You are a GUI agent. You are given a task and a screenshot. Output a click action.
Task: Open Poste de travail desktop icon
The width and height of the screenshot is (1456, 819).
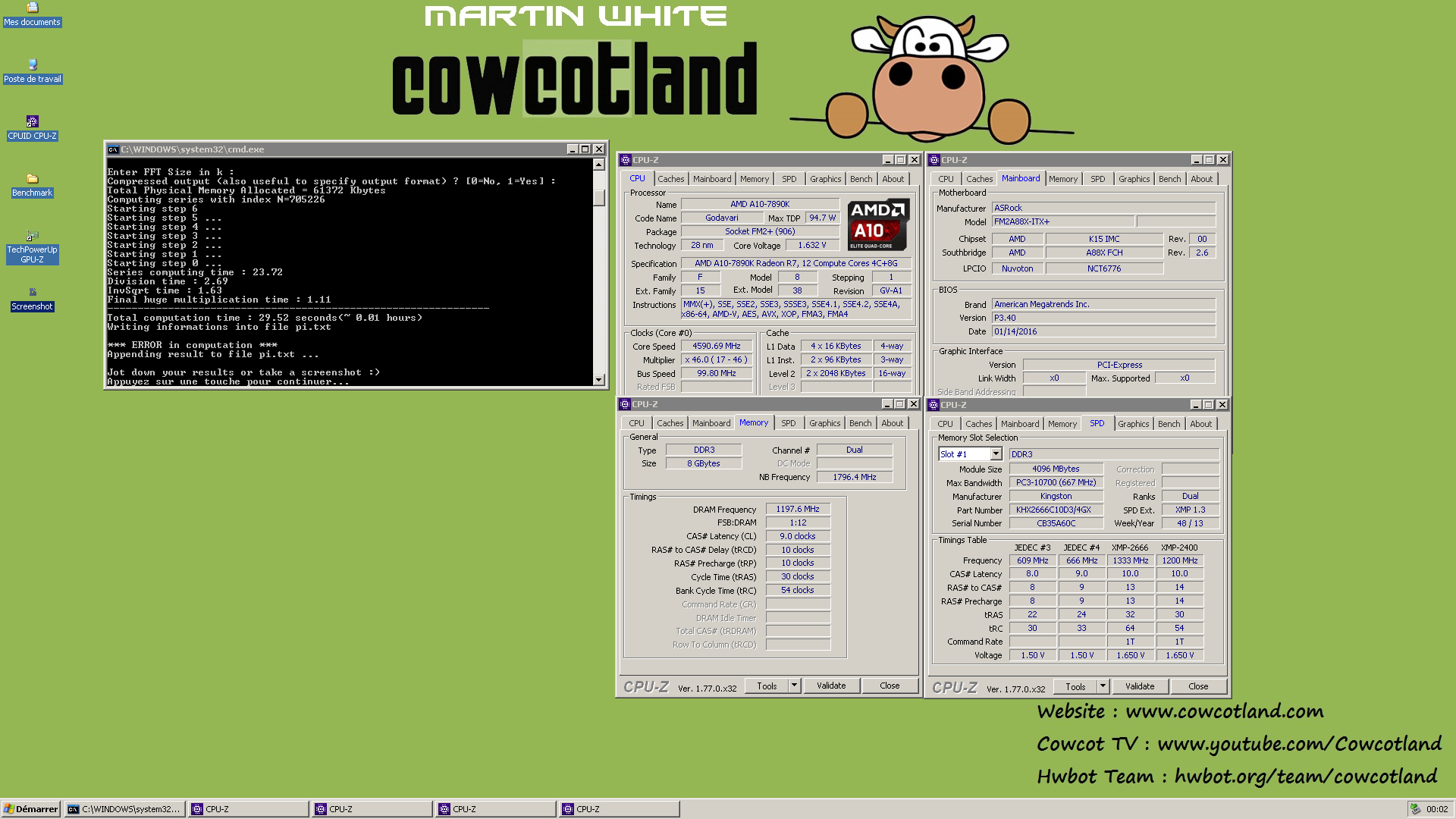point(32,71)
